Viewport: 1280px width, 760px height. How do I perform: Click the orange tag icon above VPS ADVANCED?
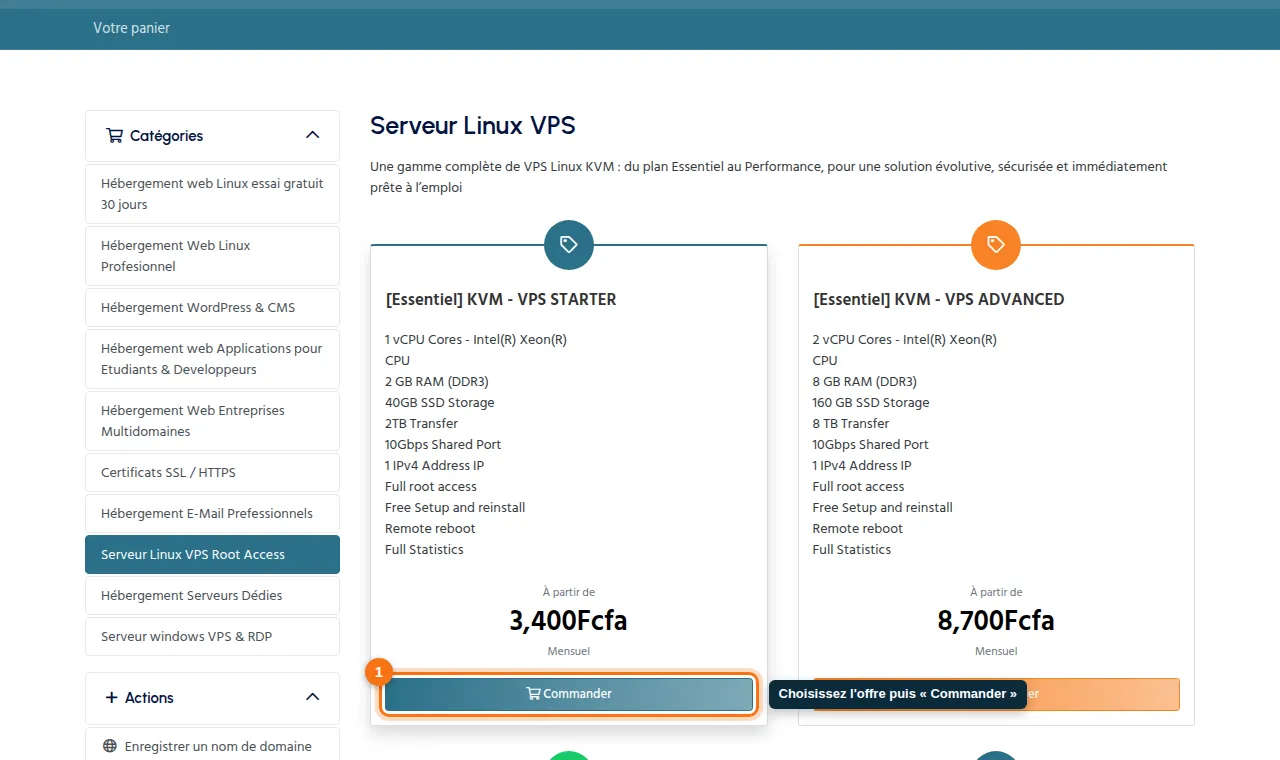[x=996, y=244]
